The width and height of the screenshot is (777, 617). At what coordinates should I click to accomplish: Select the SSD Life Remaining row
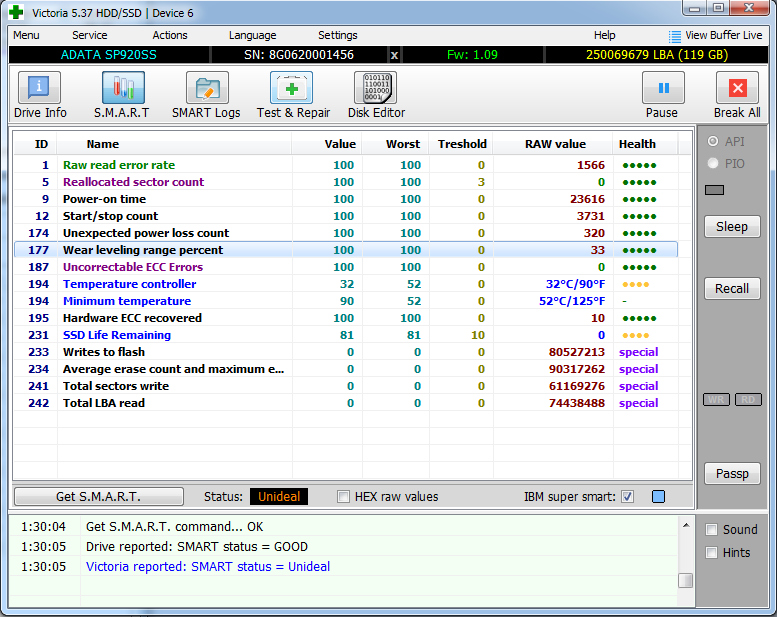tap(117, 335)
